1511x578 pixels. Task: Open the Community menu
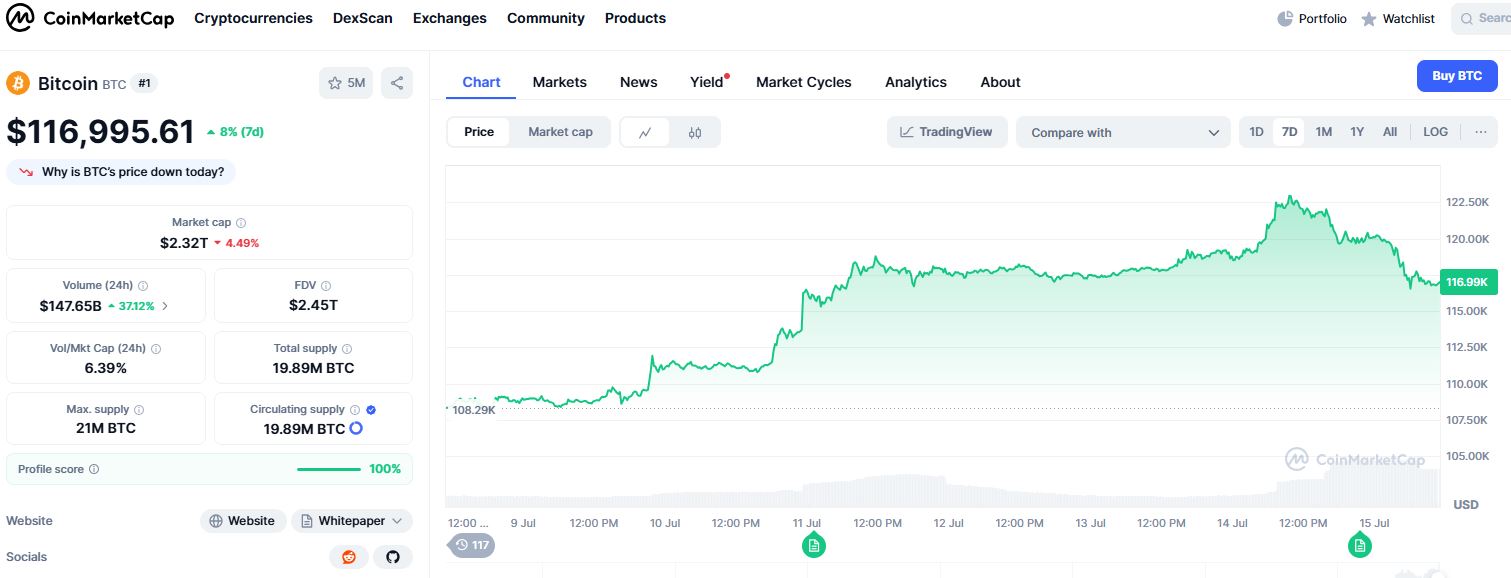click(546, 18)
